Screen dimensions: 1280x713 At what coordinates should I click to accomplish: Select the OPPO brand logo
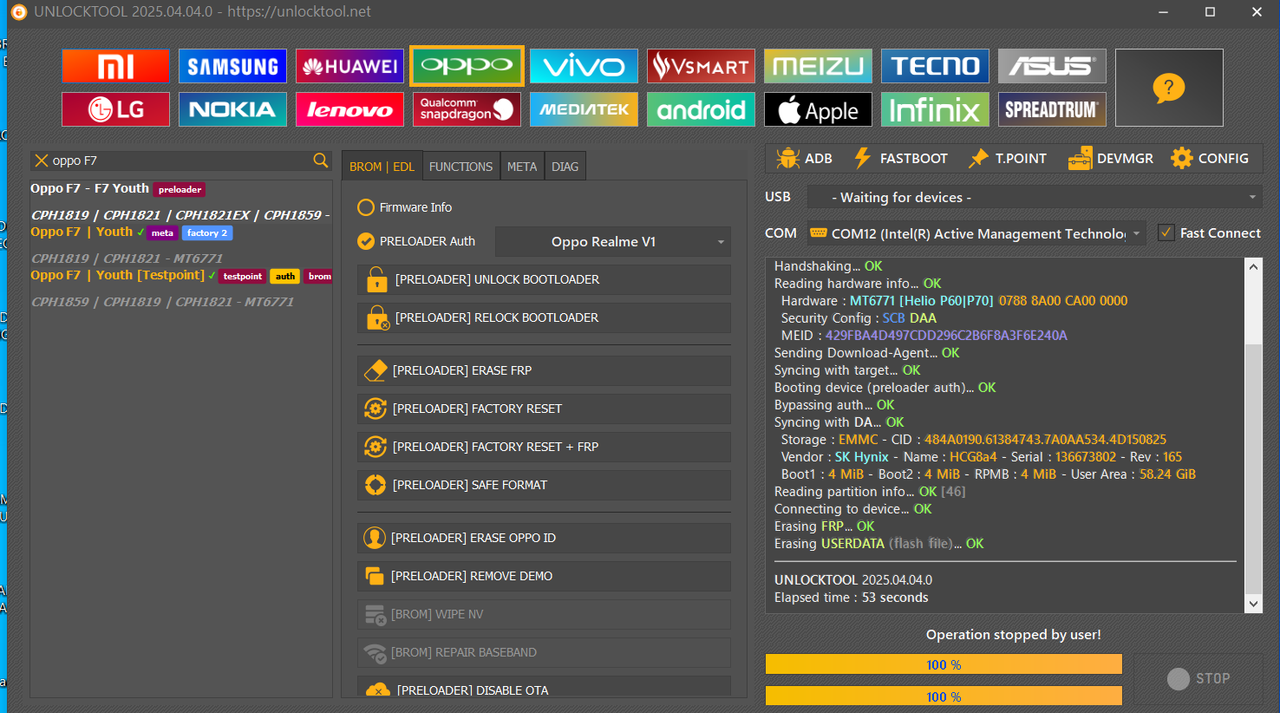click(467, 66)
